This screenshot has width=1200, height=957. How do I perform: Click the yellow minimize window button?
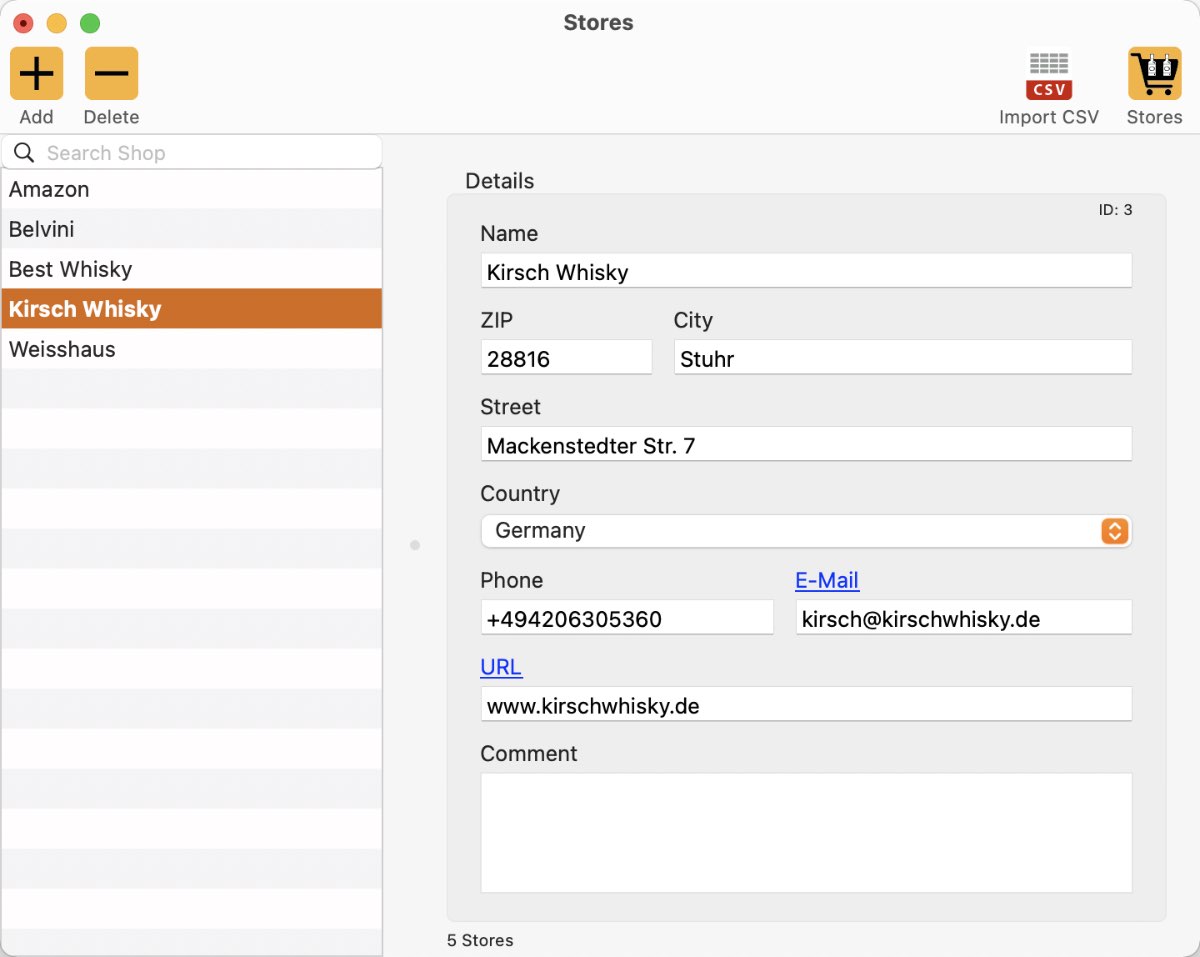pyautogui.click(x=57, y=23)
